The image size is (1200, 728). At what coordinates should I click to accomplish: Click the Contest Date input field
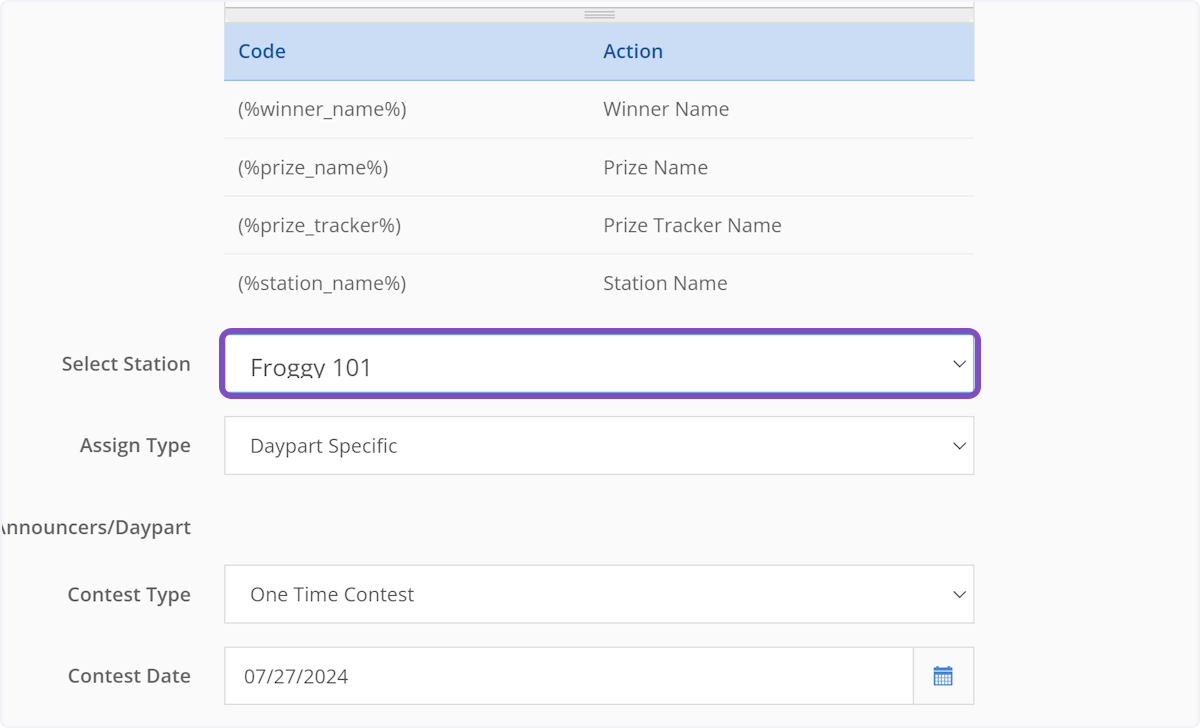coord(568,676)
